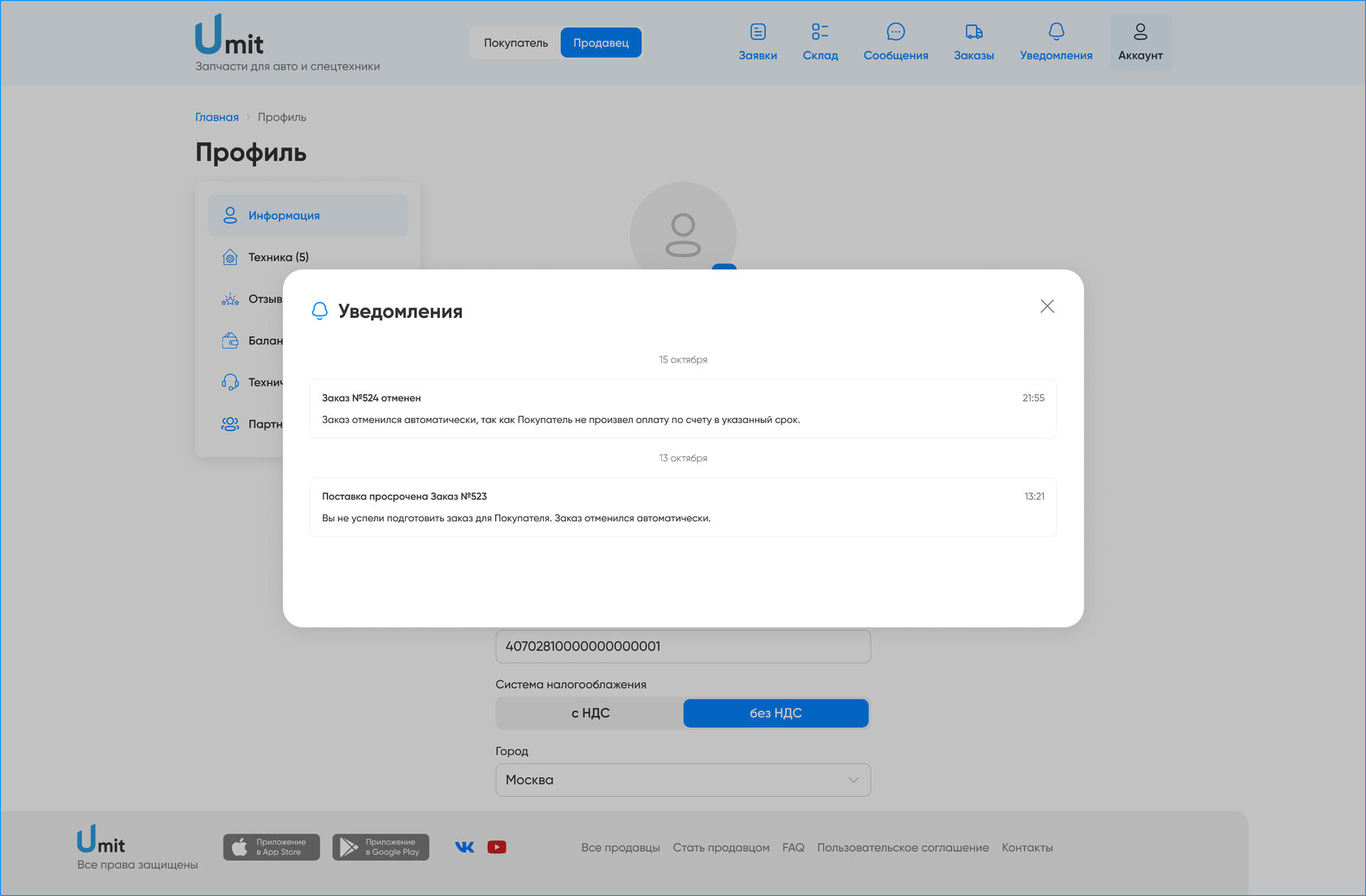The image size is (1366, 896).
Task: Select the Техника (5) sidebar item
Action: (x=308, y=257)
